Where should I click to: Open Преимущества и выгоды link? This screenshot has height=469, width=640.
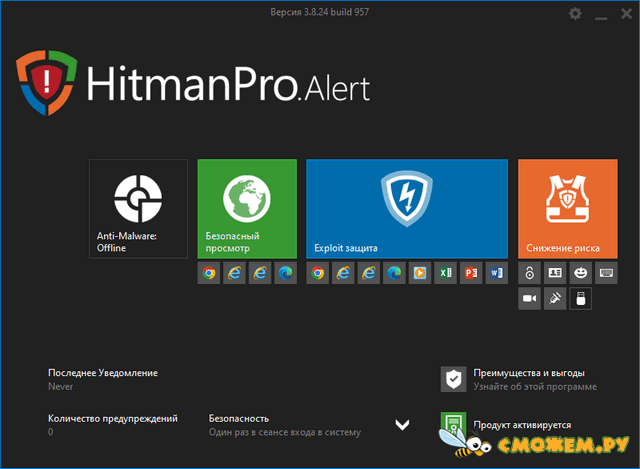coord(529,373)
